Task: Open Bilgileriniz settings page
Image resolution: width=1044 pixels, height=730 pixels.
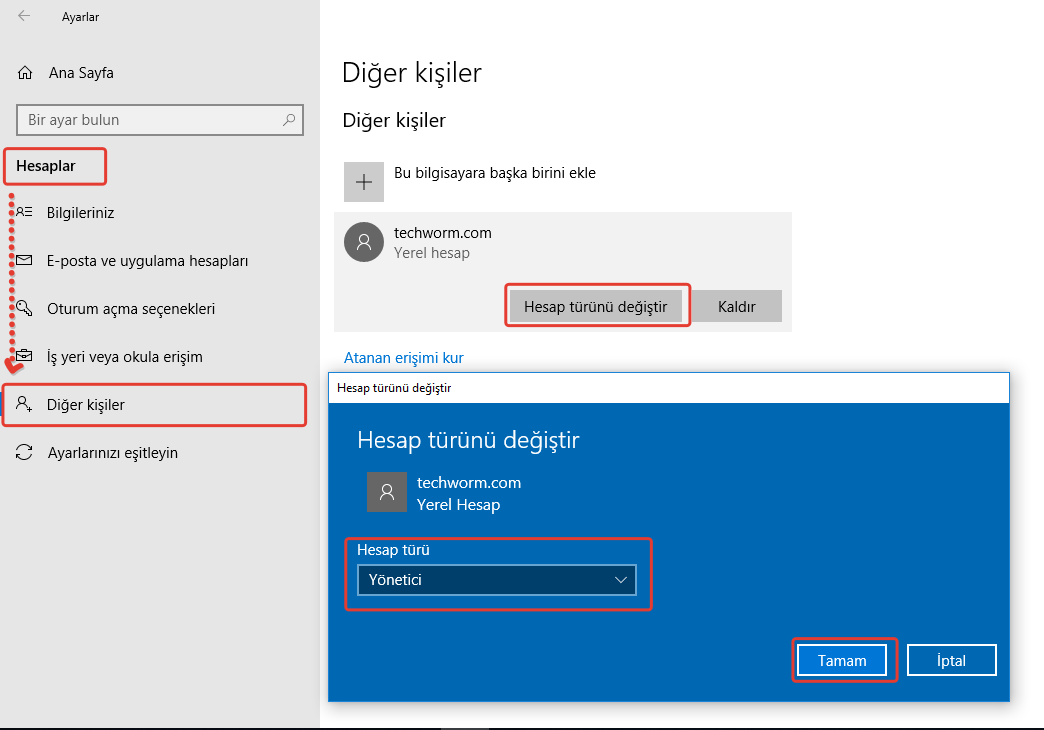Action: pos(80,213)
